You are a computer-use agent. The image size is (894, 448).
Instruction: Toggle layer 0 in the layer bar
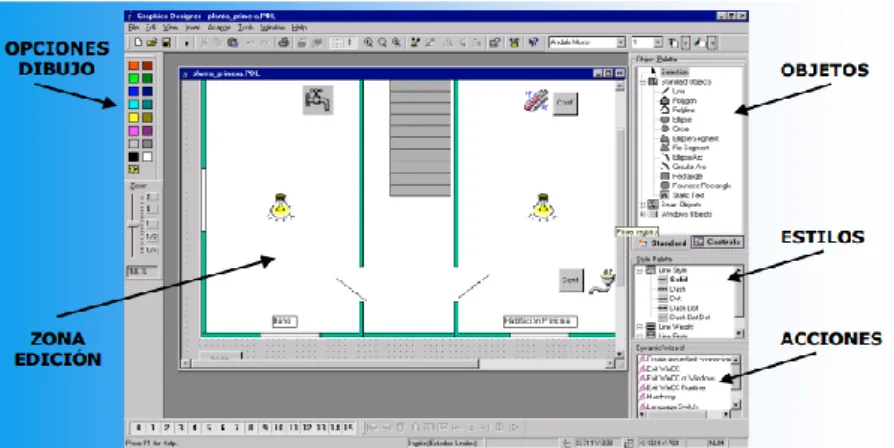click(138, 427)
